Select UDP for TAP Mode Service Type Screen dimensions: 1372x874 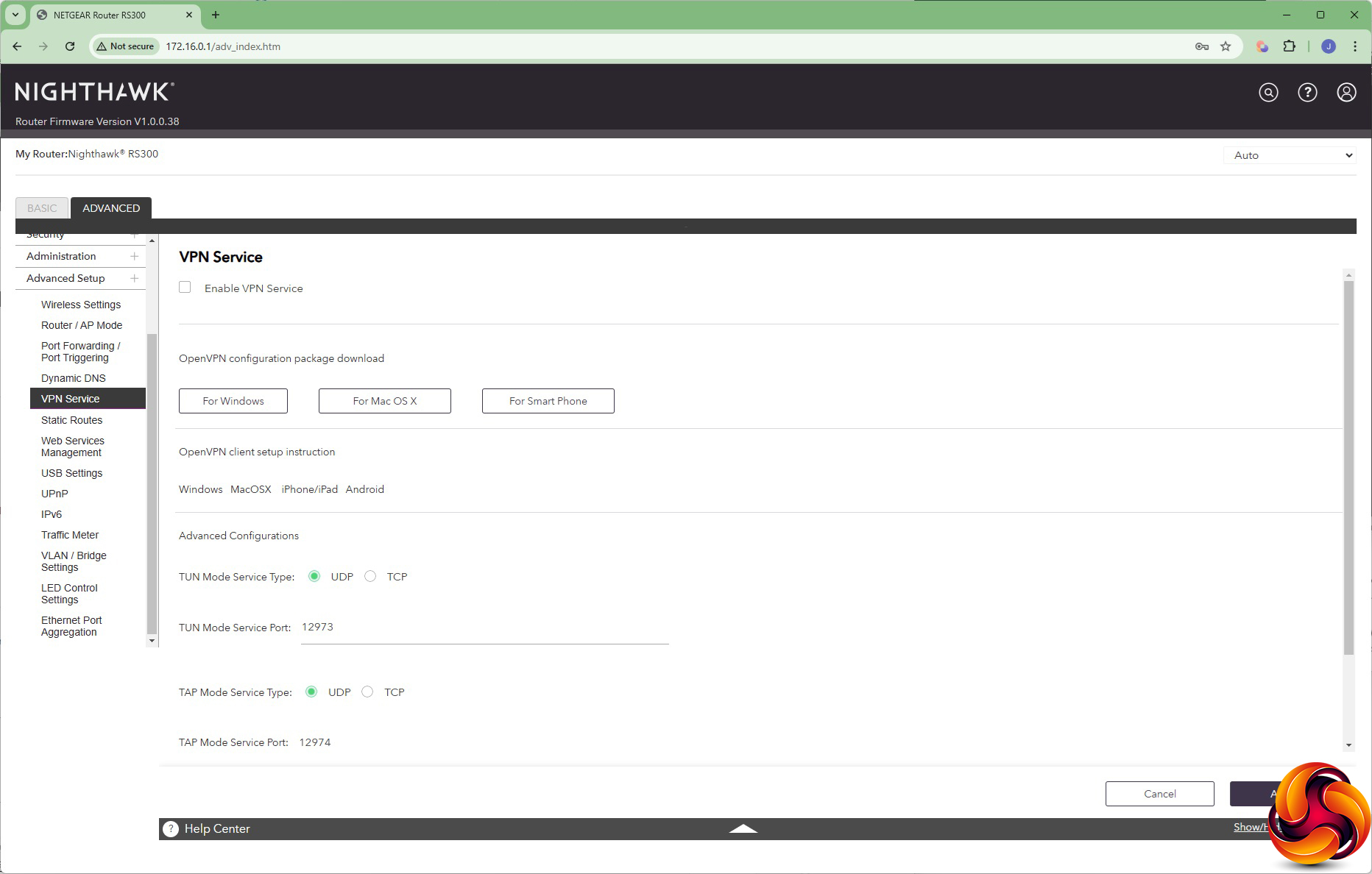pyautogui.click(x=311, y=692)
